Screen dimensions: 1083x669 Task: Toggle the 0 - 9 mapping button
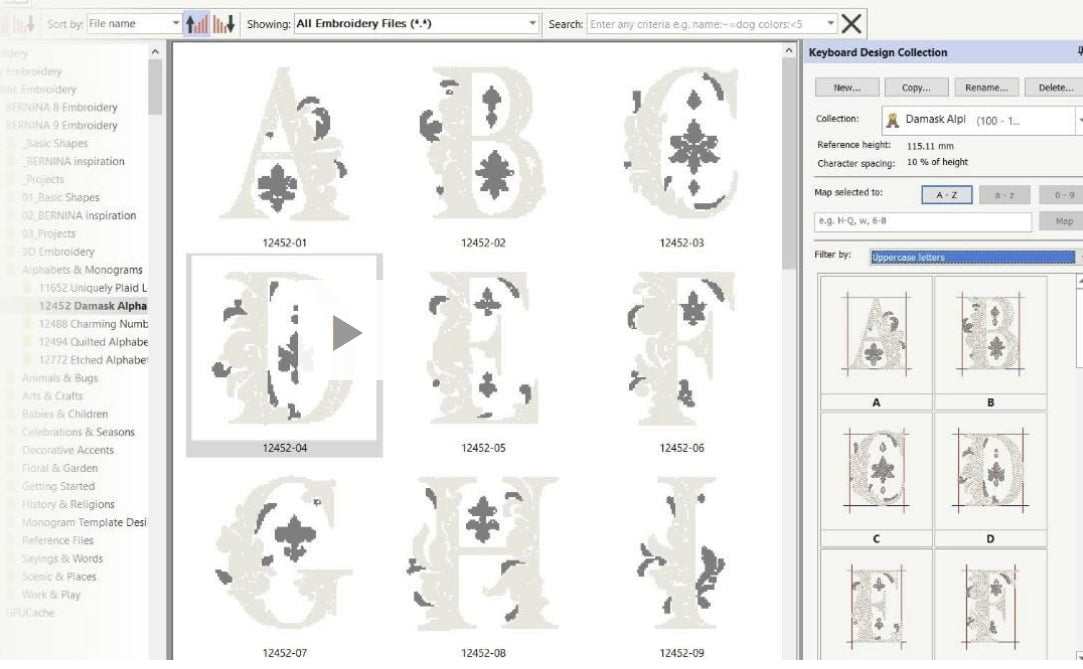pos(1062,195)
